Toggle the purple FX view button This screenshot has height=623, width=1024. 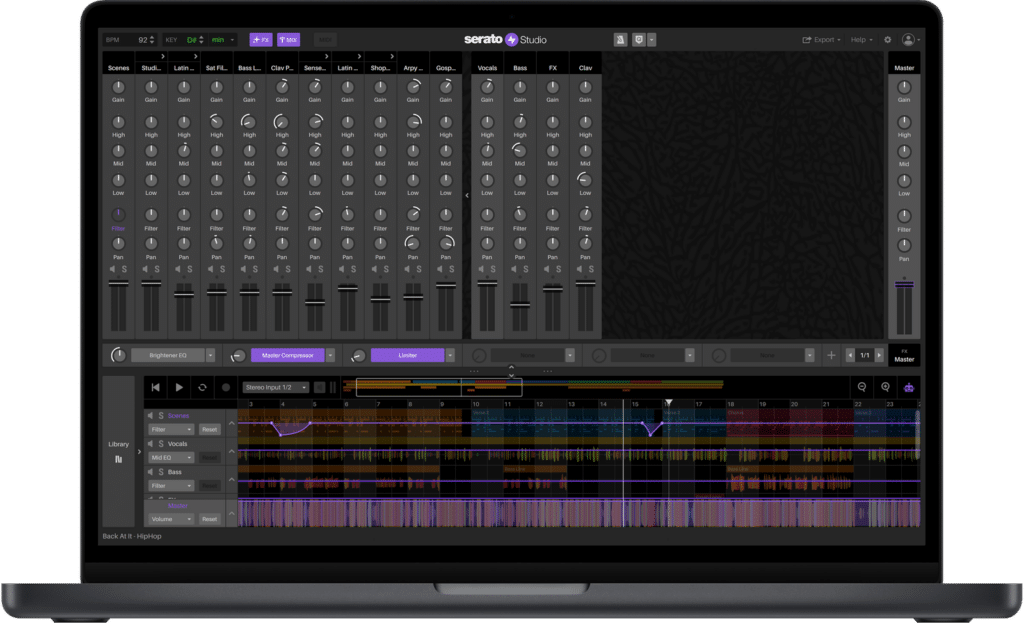point(261,40)
